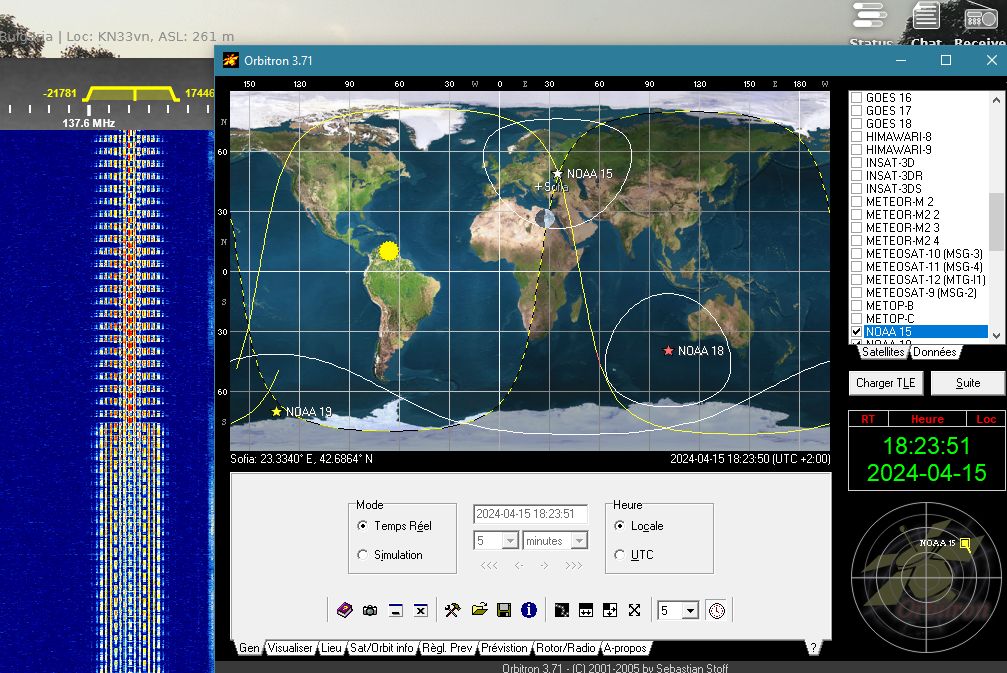Click the Charger TLE button
The height and width of the screenshot is (673, 1007).
(x=886, y=383)
